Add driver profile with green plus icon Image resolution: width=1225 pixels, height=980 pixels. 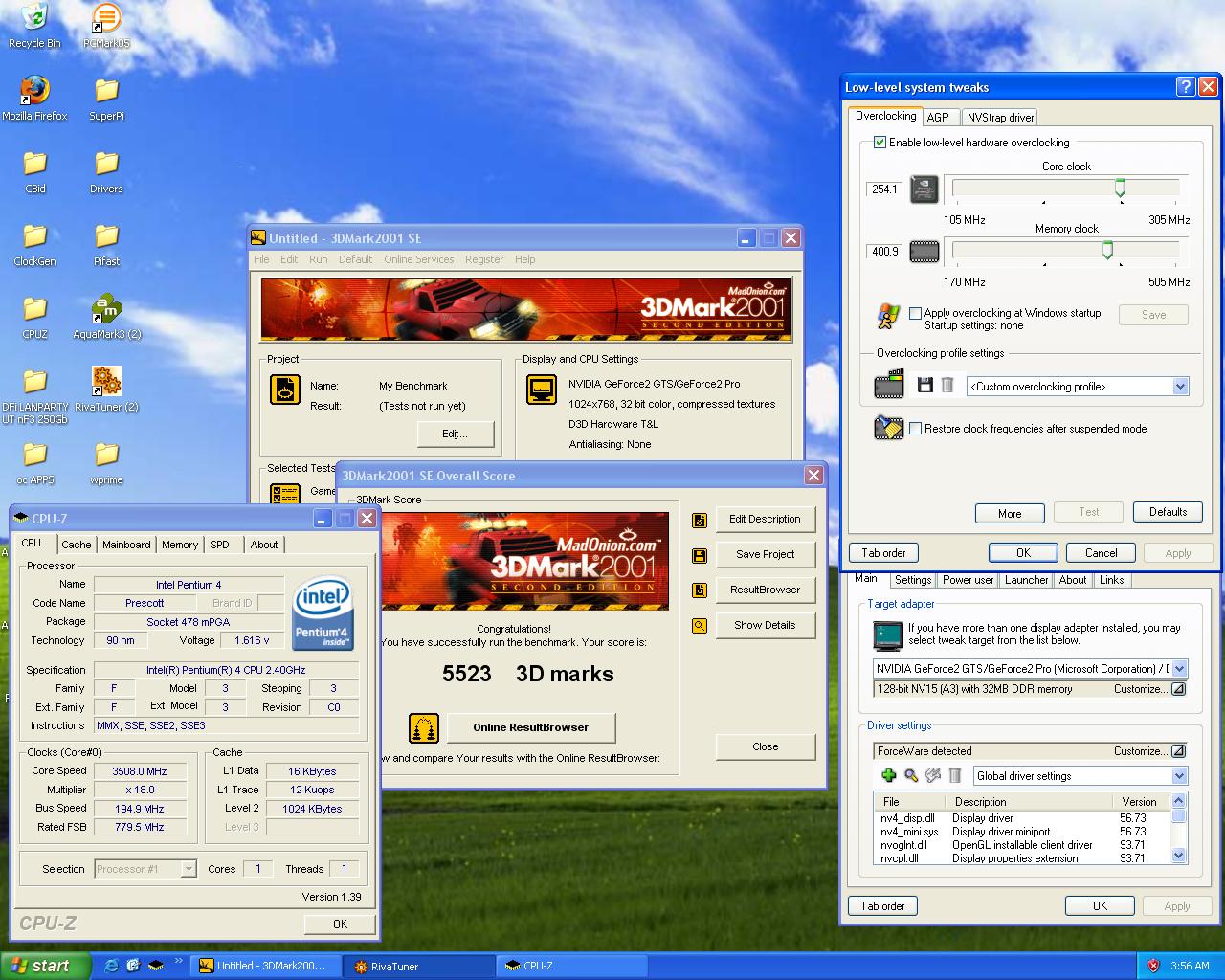pos(888,776)
